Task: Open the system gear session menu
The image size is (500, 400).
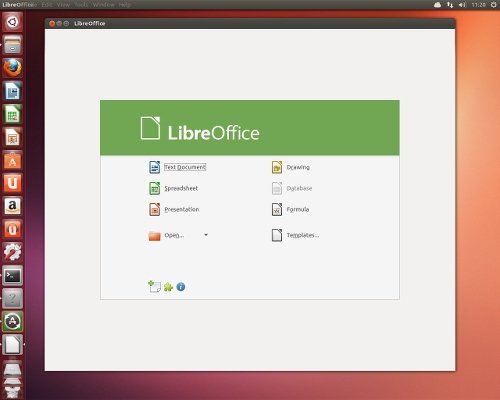Action: click(493, 5)
